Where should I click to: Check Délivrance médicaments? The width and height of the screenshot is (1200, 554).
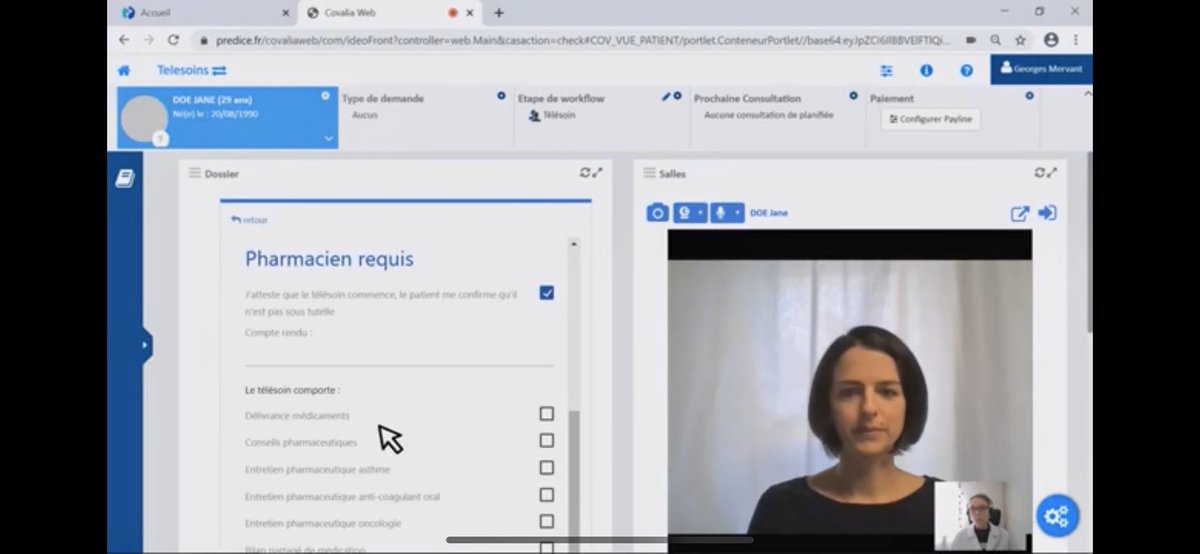pyautogui.click(x=547, y=414)
